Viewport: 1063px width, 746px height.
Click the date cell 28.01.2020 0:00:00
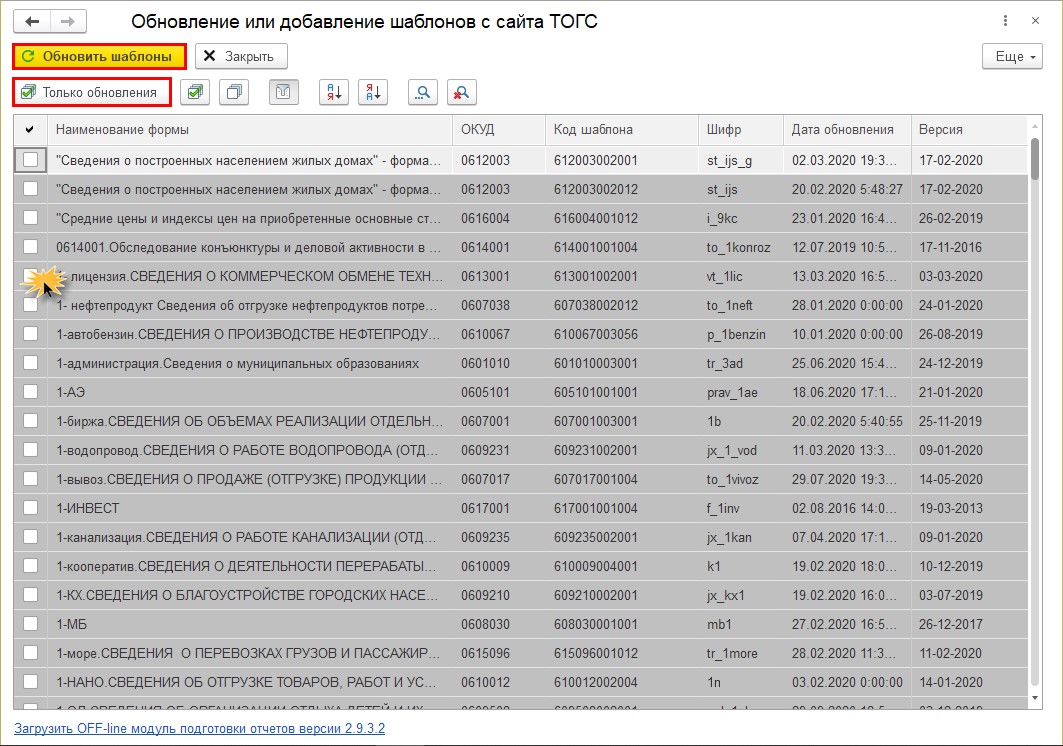point(847,305)
